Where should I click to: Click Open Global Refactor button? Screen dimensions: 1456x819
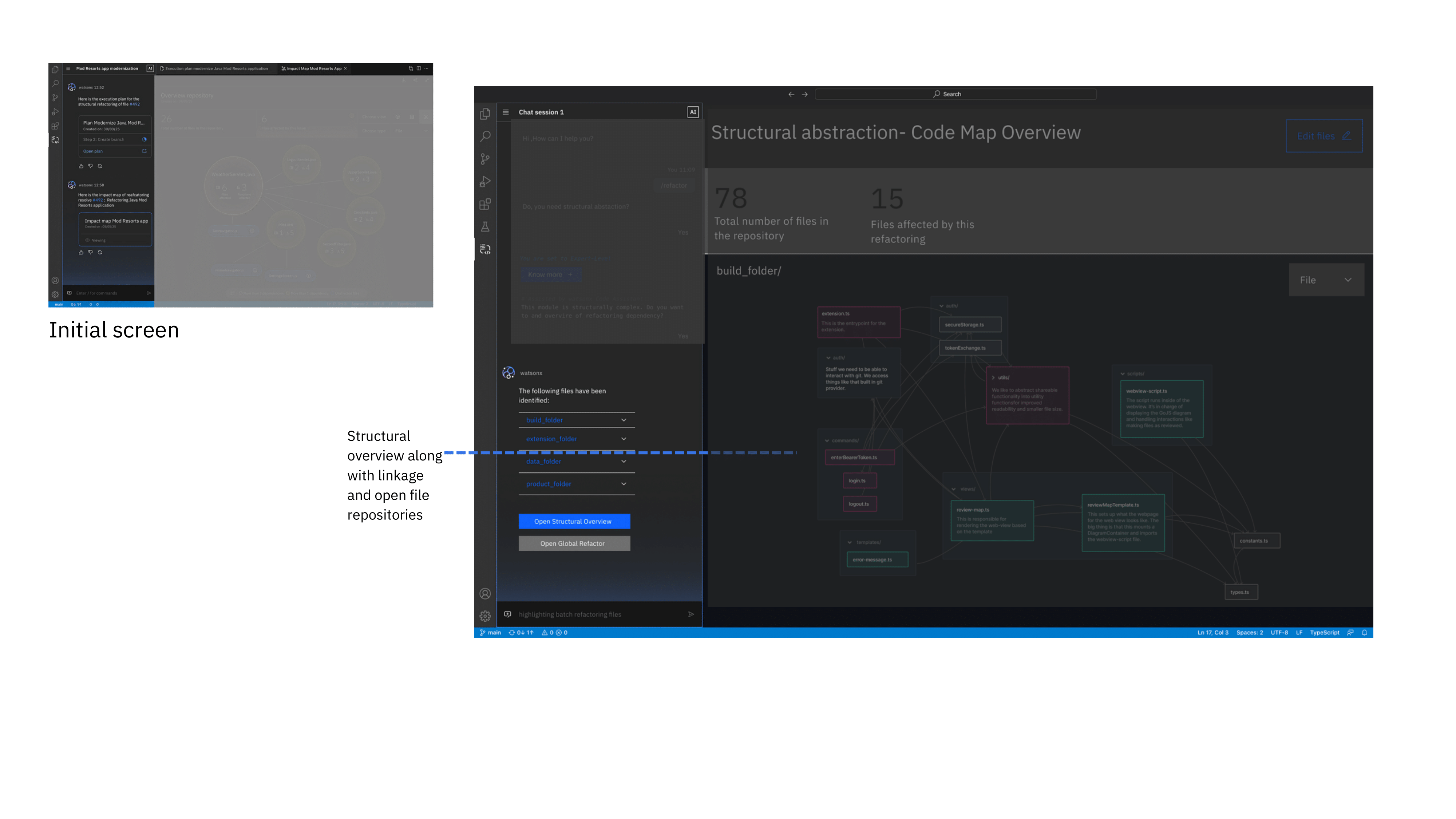(x=574, y=543)
